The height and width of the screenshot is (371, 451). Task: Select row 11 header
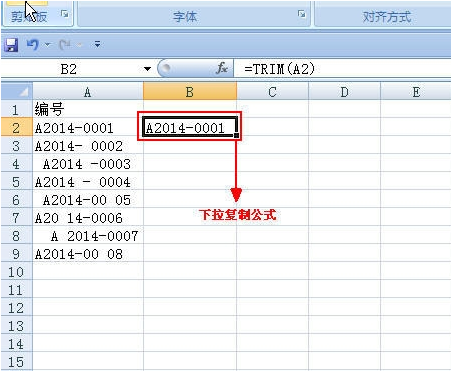[x=17, y=289]
